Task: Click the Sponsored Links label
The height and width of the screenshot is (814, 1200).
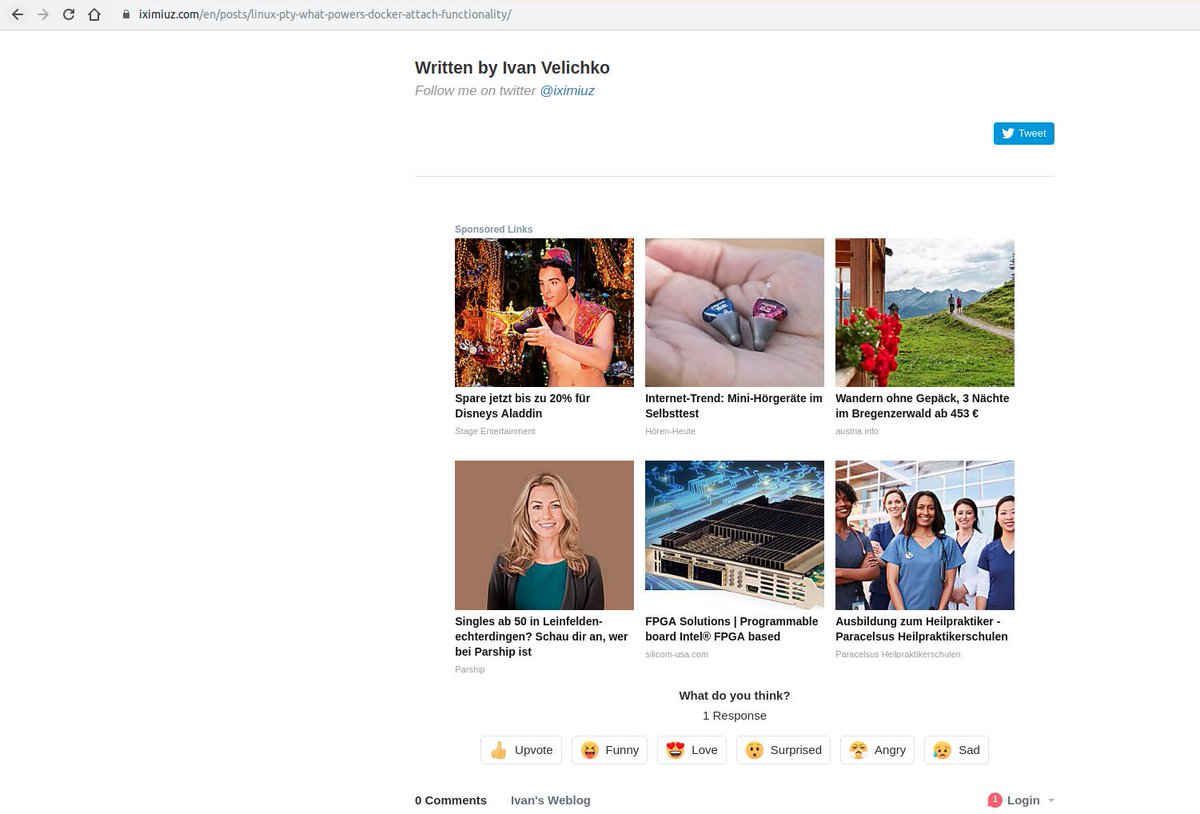Action: [x=494, y=229]
